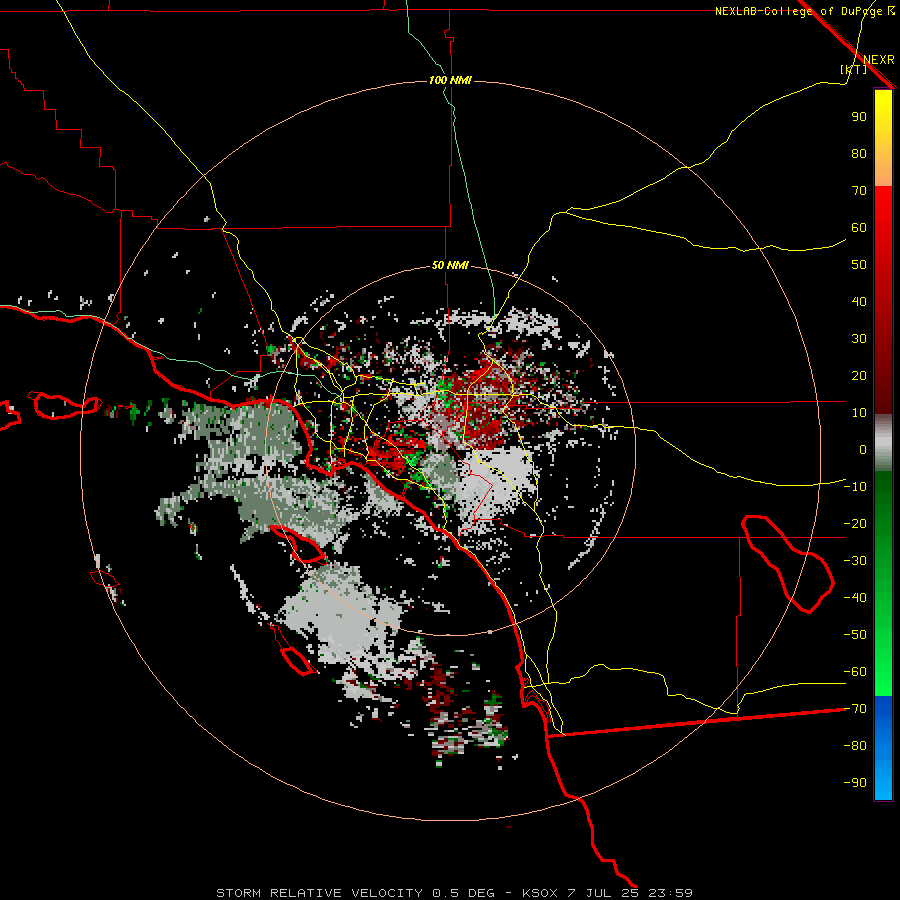Screen dimensions: 900x900
Task: Click the -10 value on the velocity scale
Action: (855, 487)
